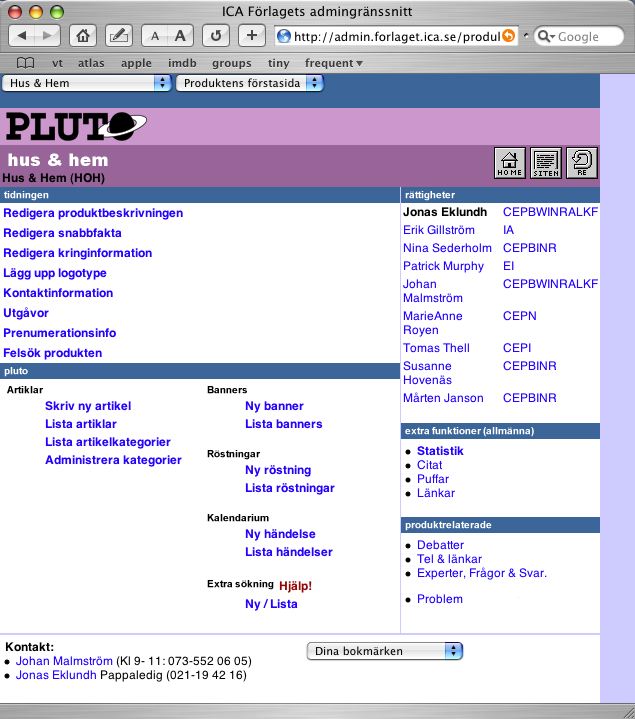Click the add bookmark plus button
Screen dimensions: 635x719
click(x=251, y=36)
